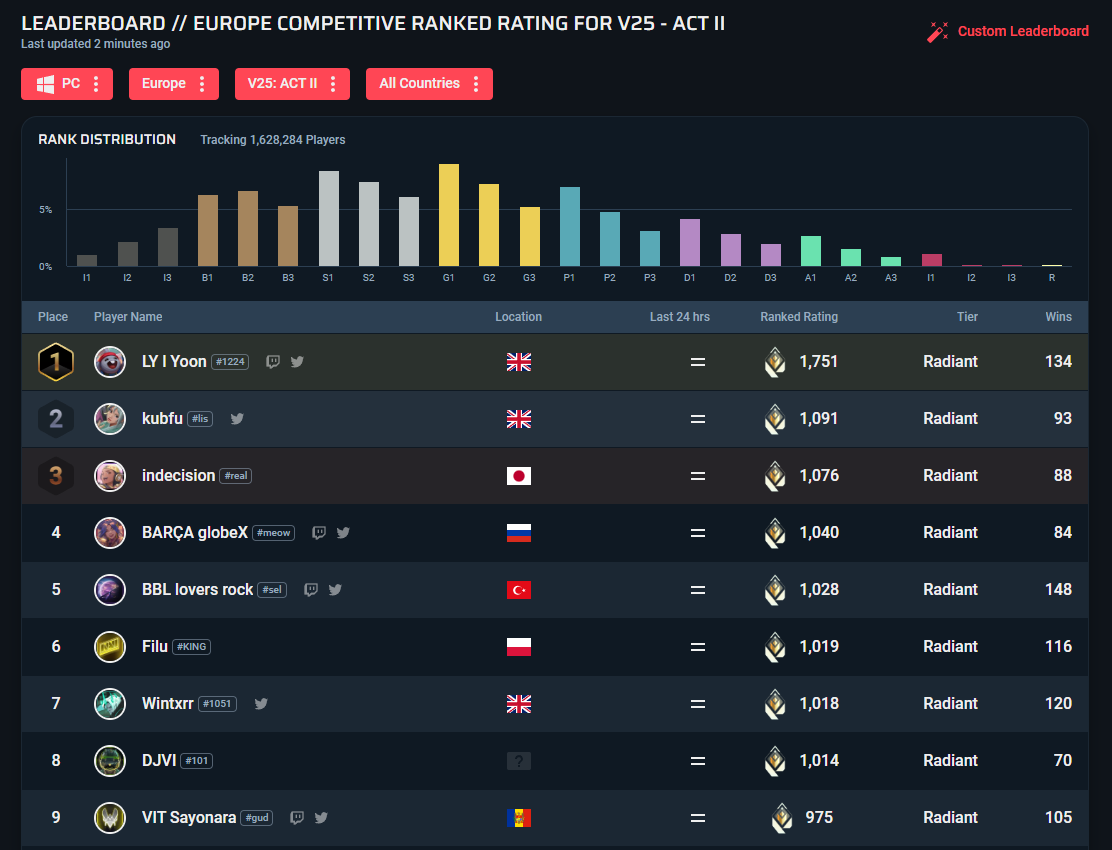Image resolution: width=1112 pixels, height=850 pixels.
Task: Open BARÇA globeX's Twitter profile icon
Action: [343, 533]
